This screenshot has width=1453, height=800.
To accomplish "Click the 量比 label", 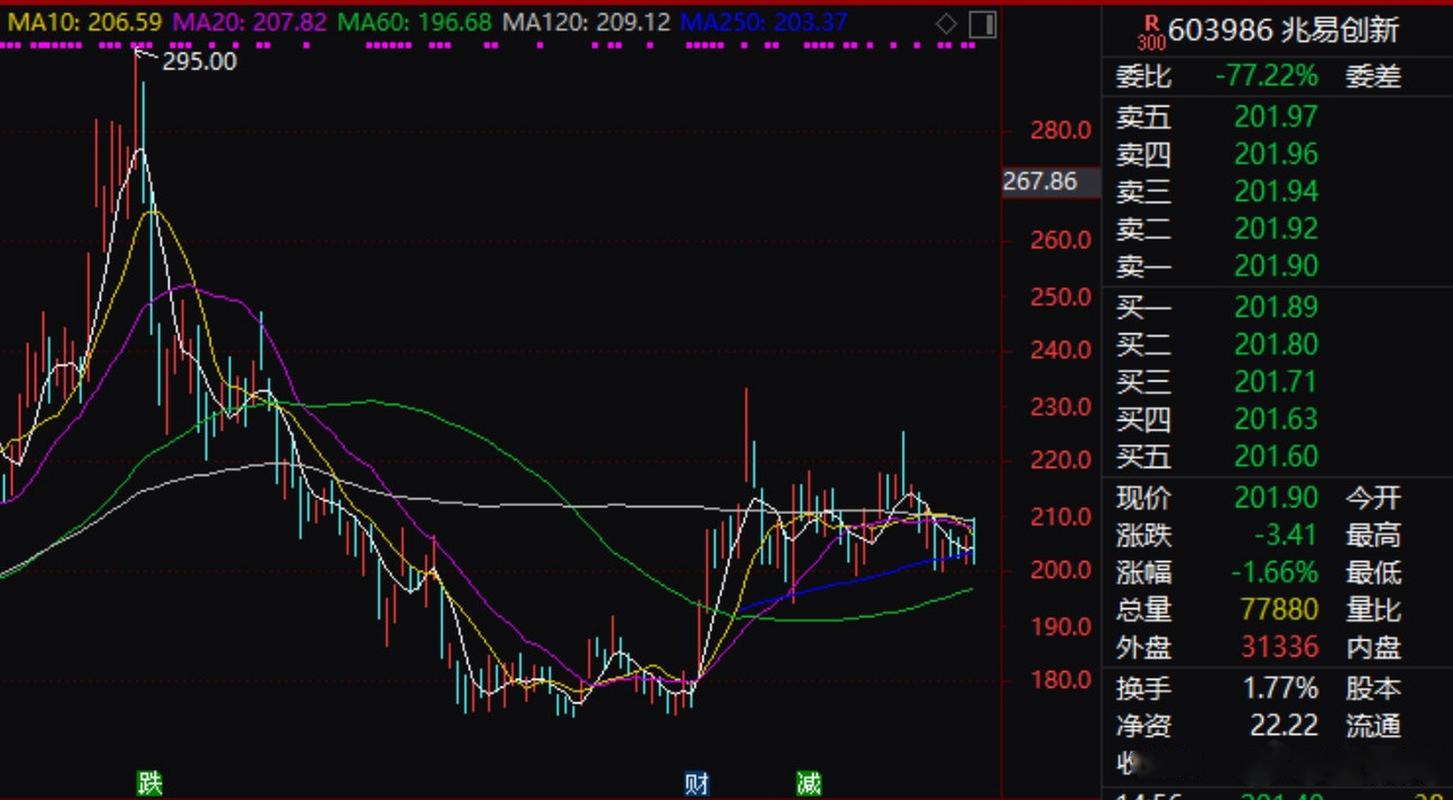I will [1373, 610].
